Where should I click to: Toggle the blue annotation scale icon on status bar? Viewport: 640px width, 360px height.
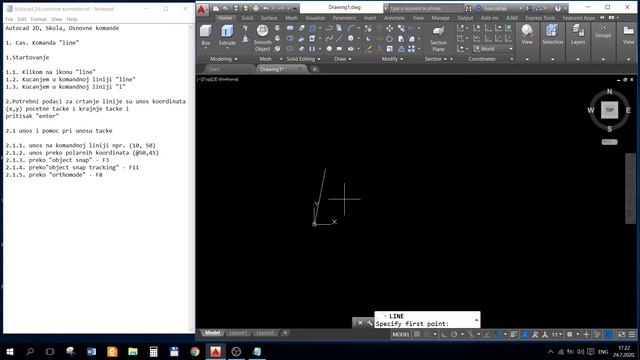click(524, 334)
